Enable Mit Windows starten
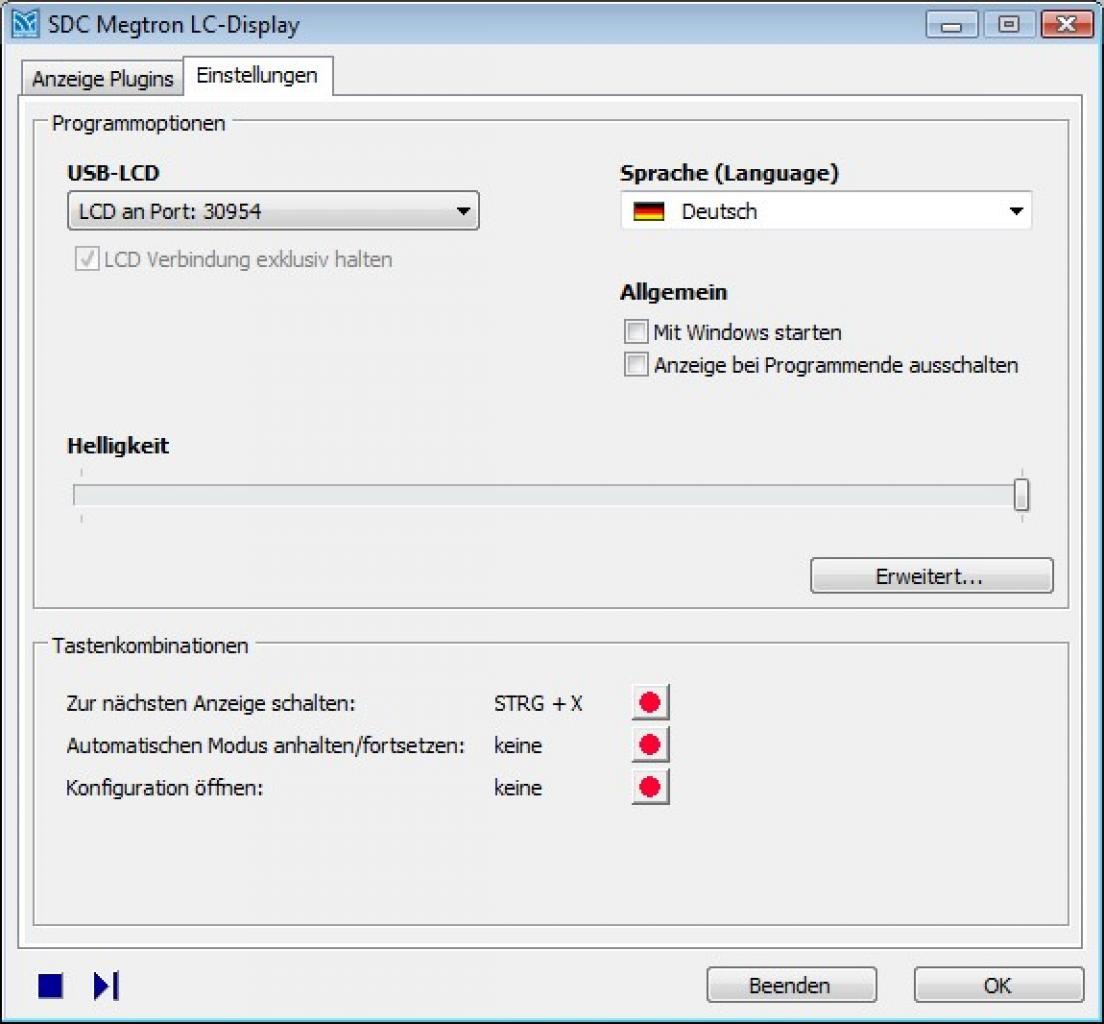This screenshot has width=1104, height=1024. point(636,332)
